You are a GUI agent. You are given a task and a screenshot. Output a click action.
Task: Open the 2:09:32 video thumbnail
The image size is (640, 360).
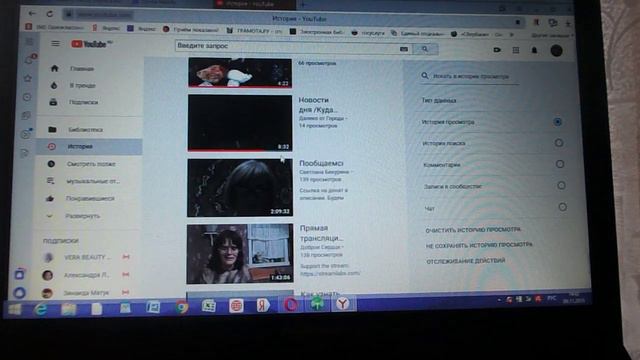coord(240,187)
